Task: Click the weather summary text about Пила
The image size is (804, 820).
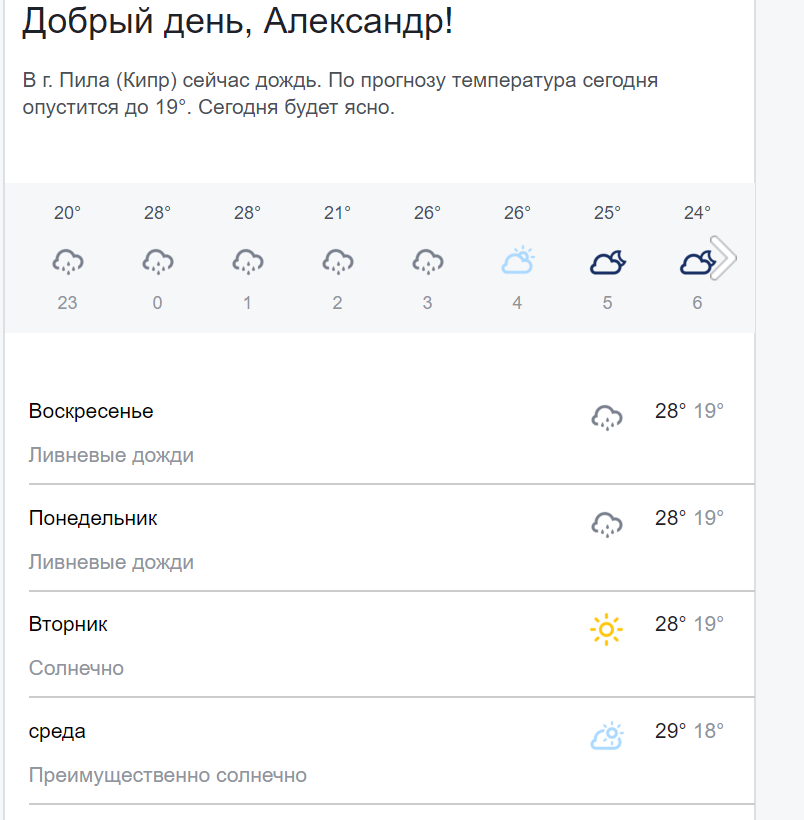Action: pos(340,94)
